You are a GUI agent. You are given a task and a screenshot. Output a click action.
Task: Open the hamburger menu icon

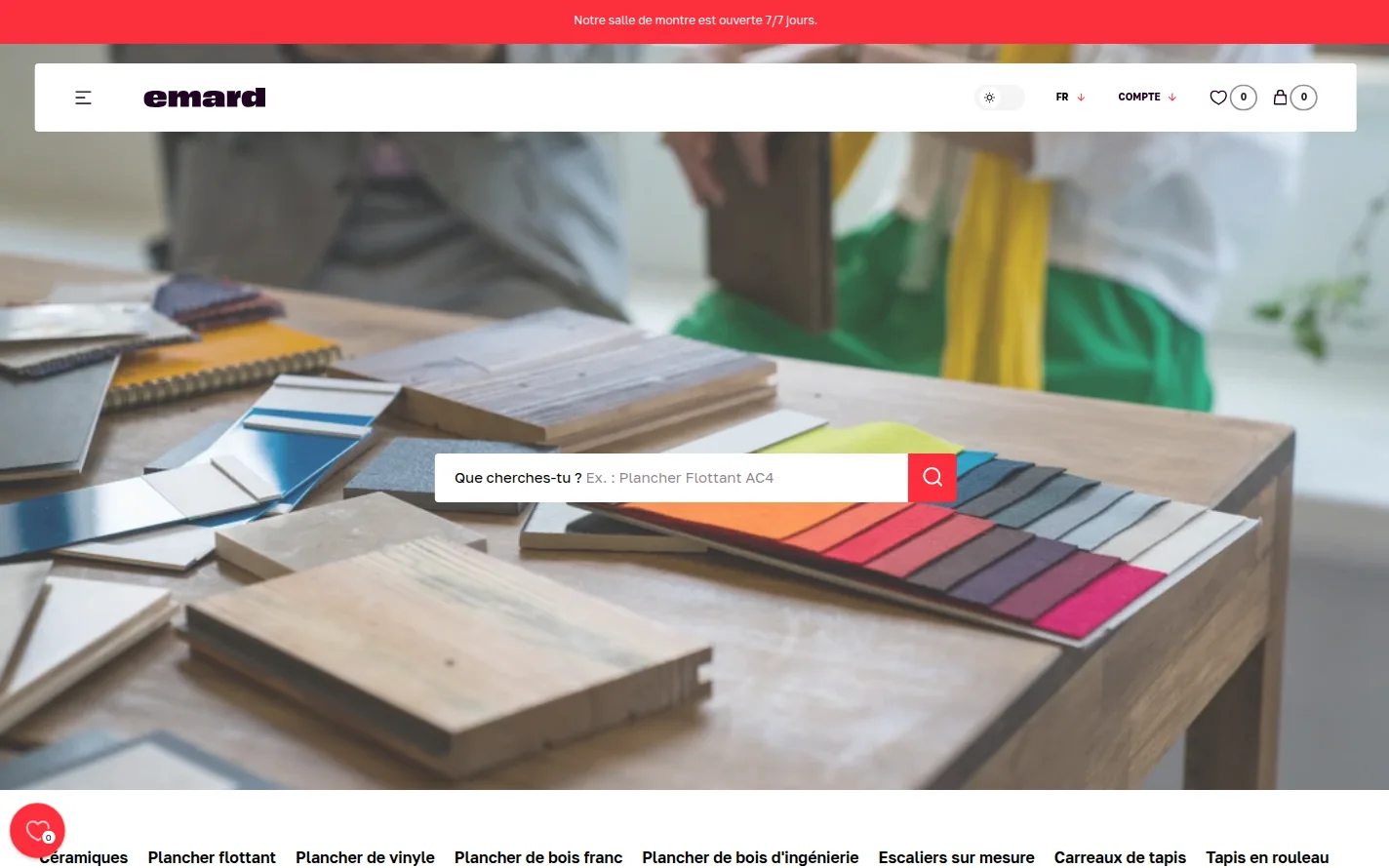point(83,98)
